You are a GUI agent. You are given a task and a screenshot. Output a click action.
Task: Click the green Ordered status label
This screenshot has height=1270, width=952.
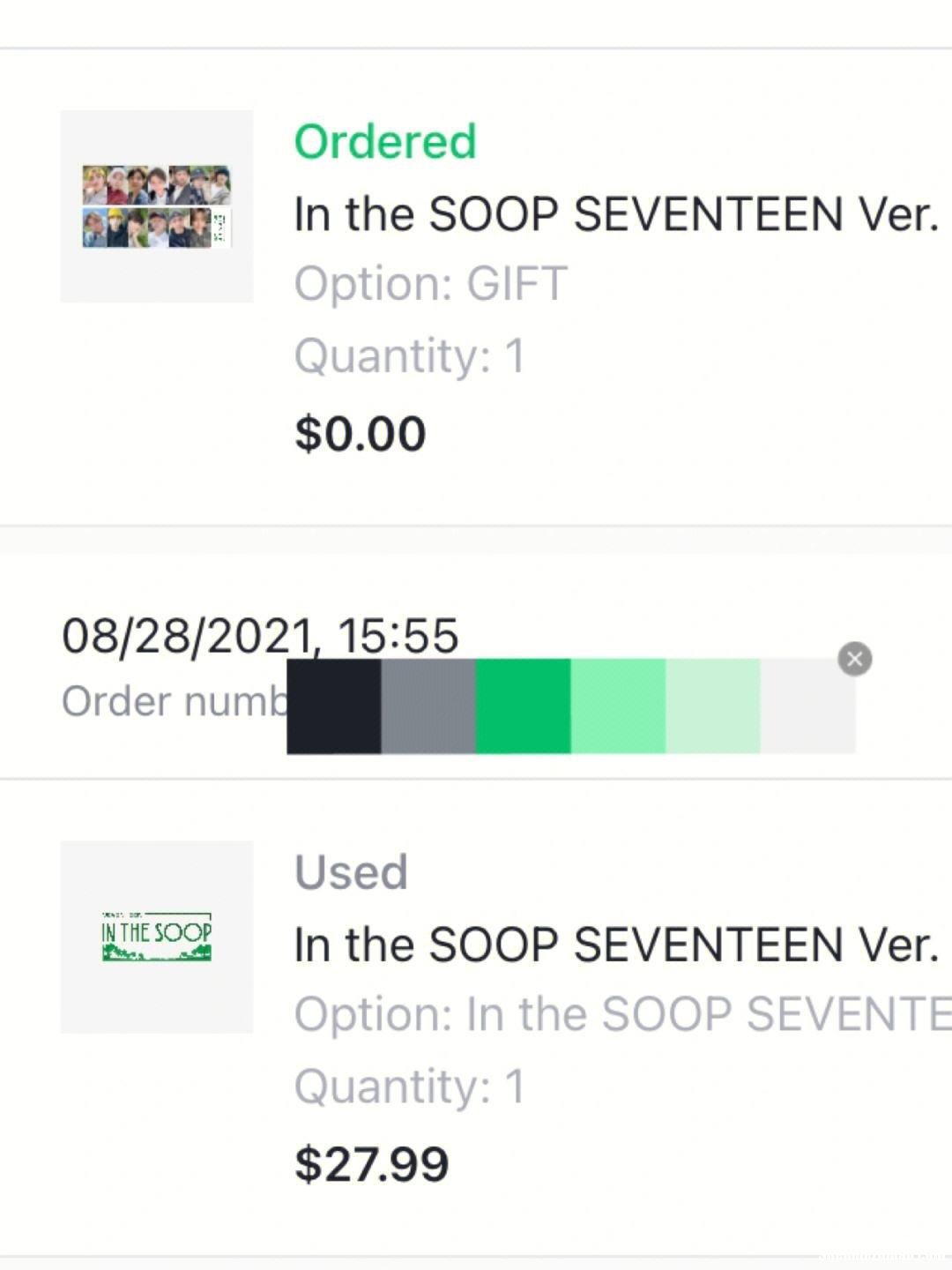[385, 142]
